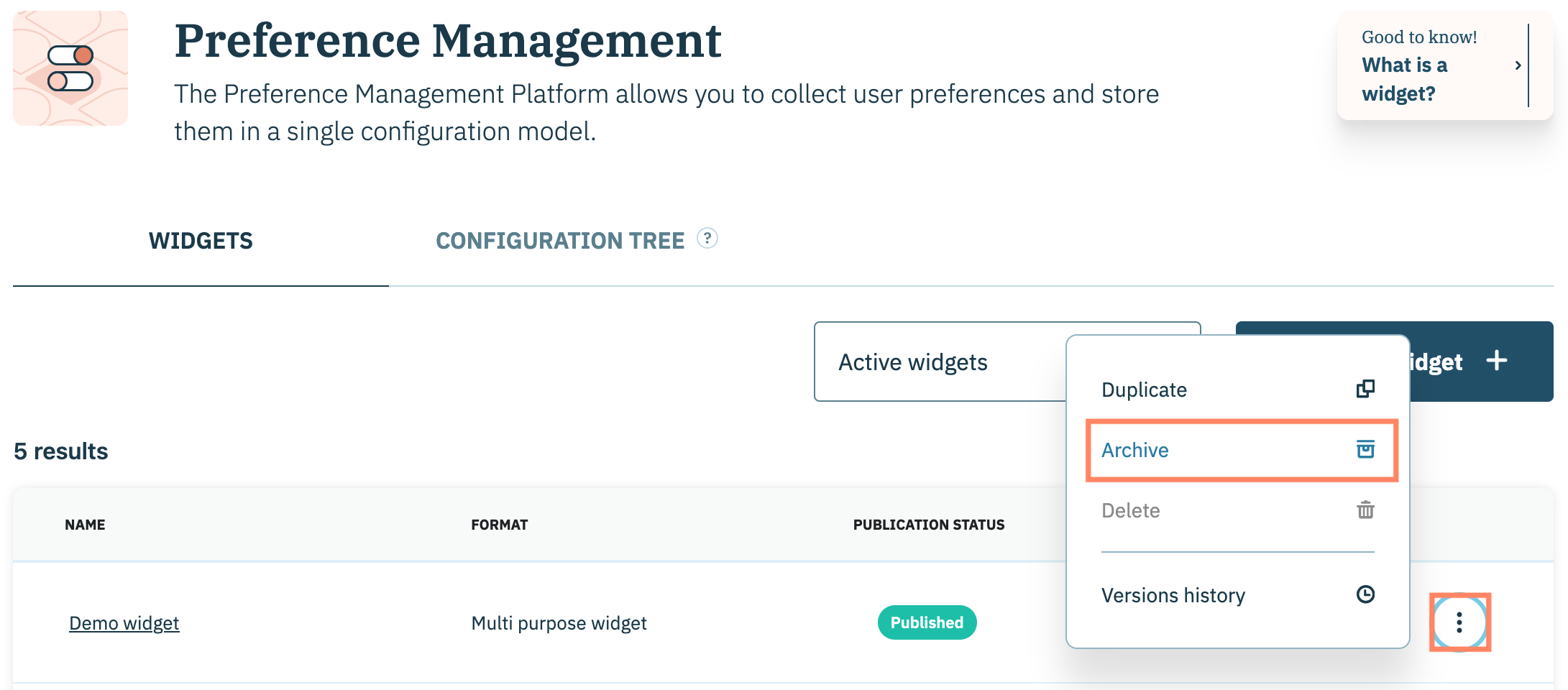Choose Duplicate from the context menu

coord(1143,390)
